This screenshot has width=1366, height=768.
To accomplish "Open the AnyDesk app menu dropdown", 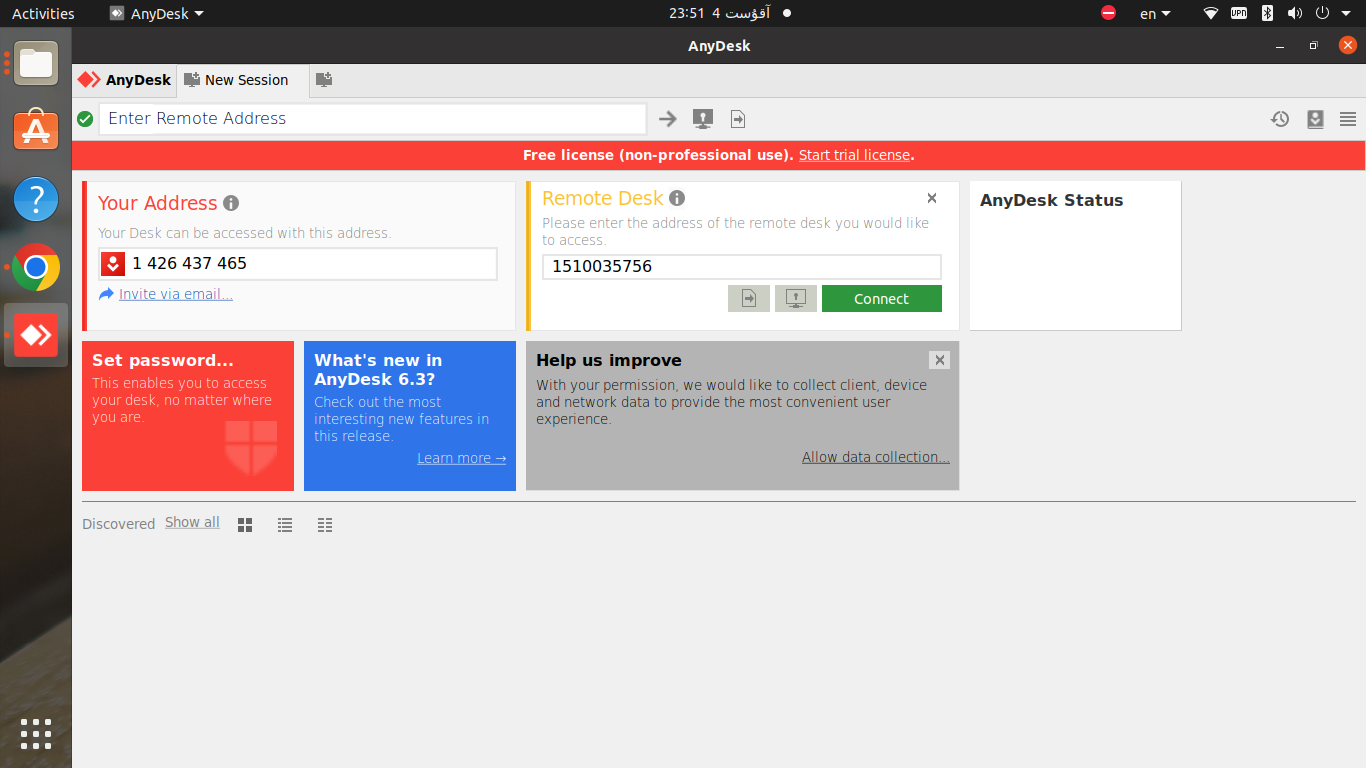I will [157, 13].
